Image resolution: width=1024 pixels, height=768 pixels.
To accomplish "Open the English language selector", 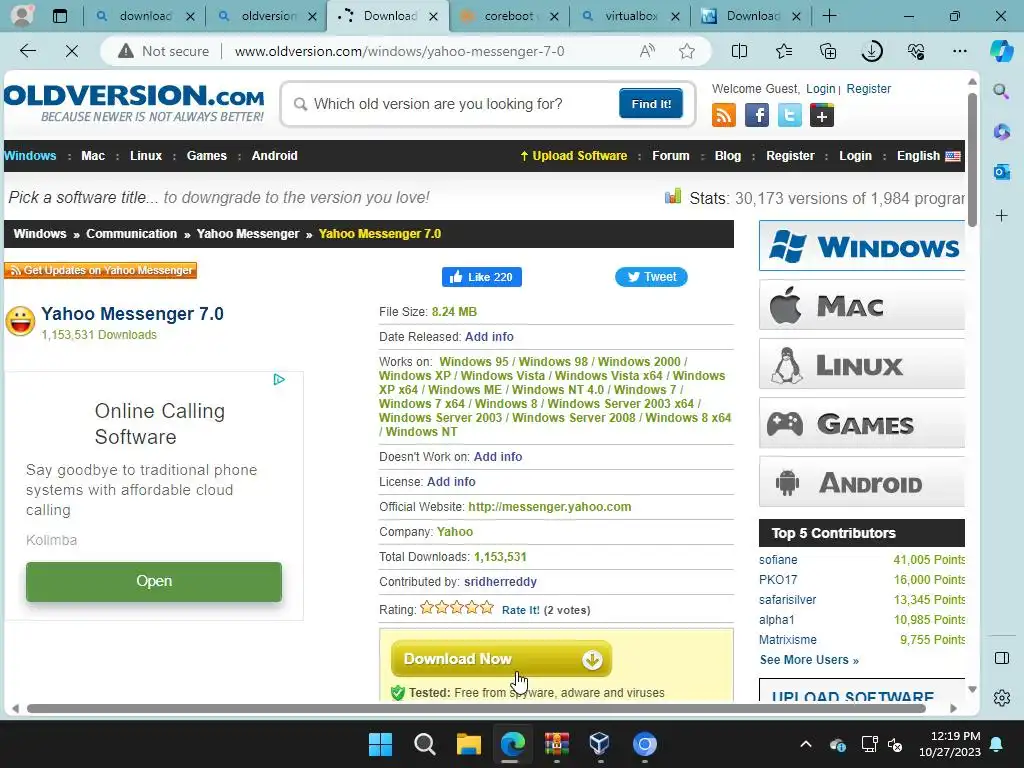I will pyautogui.click(x=928, y=155).
